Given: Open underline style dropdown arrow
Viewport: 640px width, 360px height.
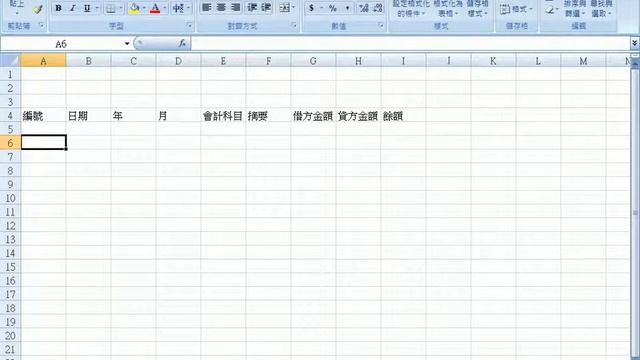Looking at the screenshot, I should (97, 8).
